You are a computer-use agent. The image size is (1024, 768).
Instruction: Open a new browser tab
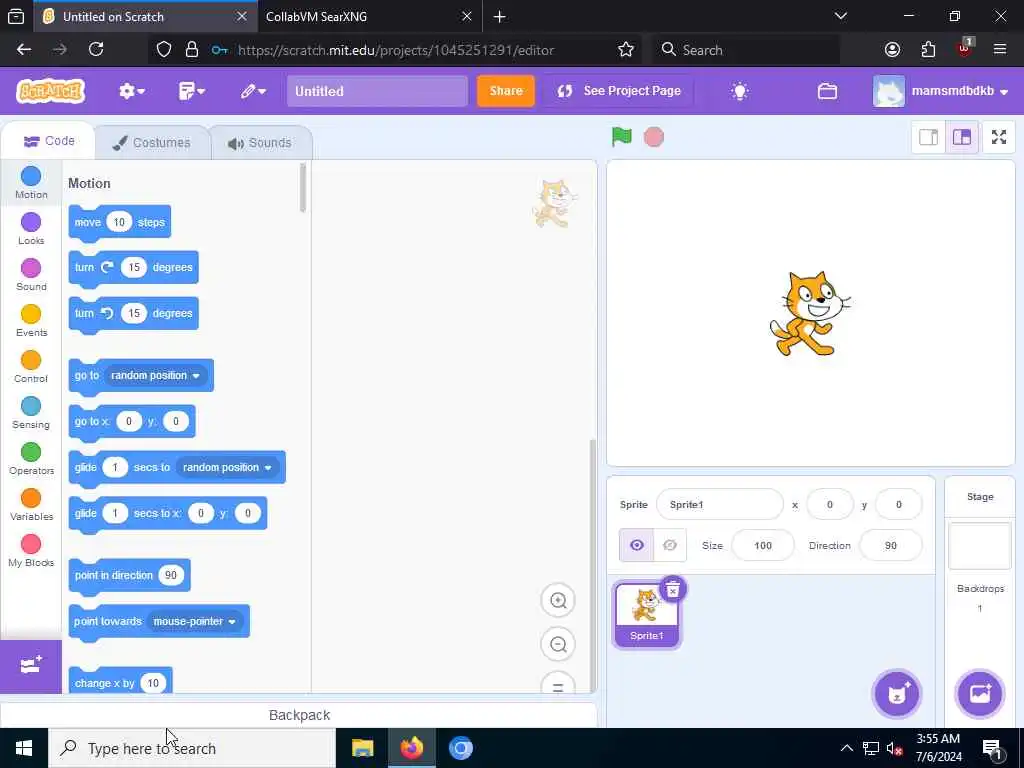point(500,16)
